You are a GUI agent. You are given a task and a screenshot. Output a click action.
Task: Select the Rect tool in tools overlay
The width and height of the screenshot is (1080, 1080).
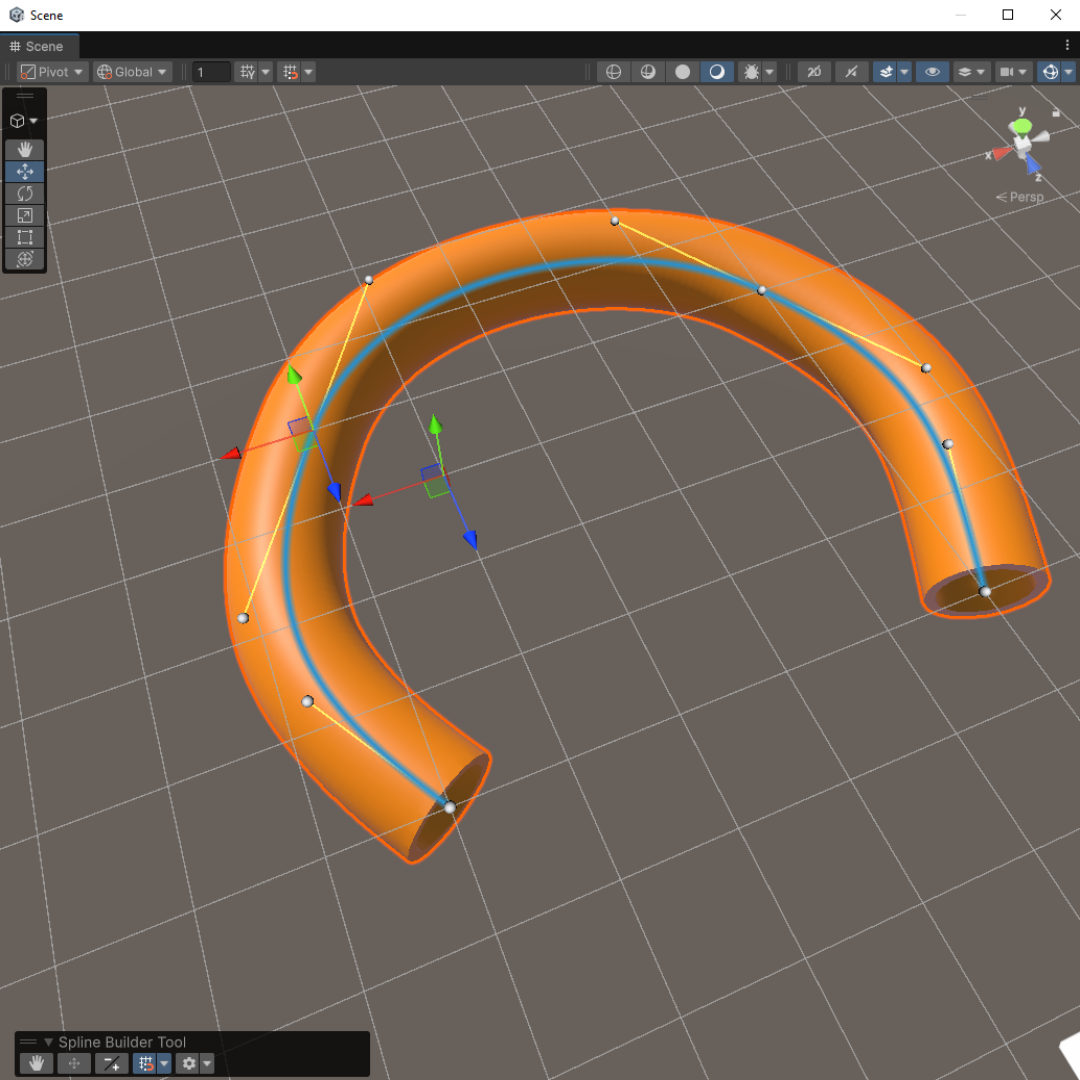click(25, 238)
